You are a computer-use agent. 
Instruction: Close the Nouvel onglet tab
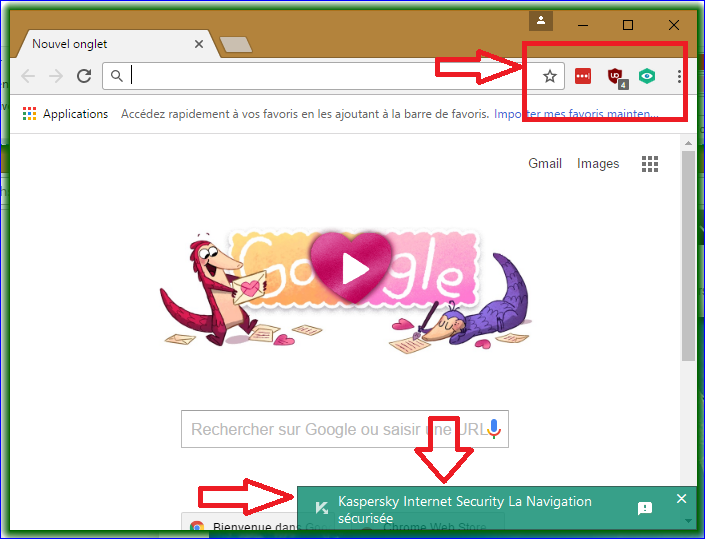(x=199, y=44)
